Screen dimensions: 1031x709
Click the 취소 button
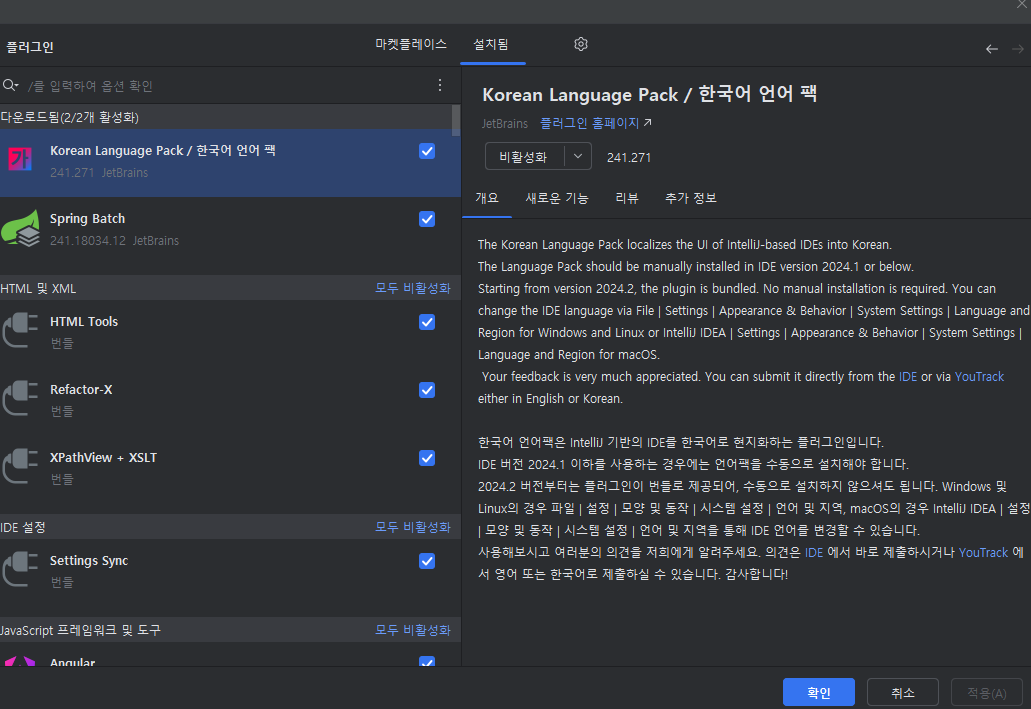pos(902,693)
